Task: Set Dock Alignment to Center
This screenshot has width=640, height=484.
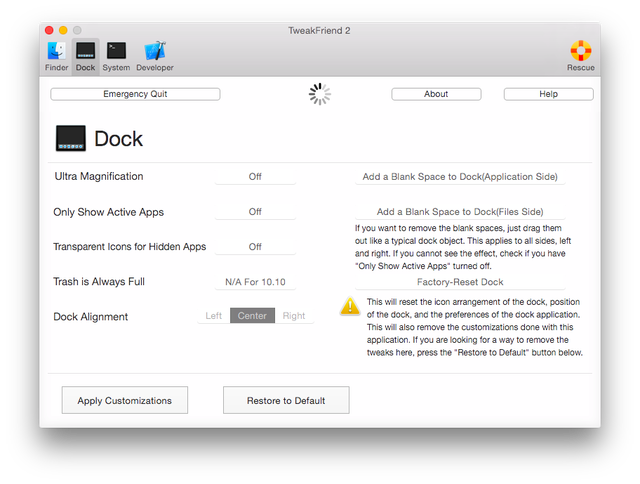Action: pyautogui.click(x=252, y=315)
